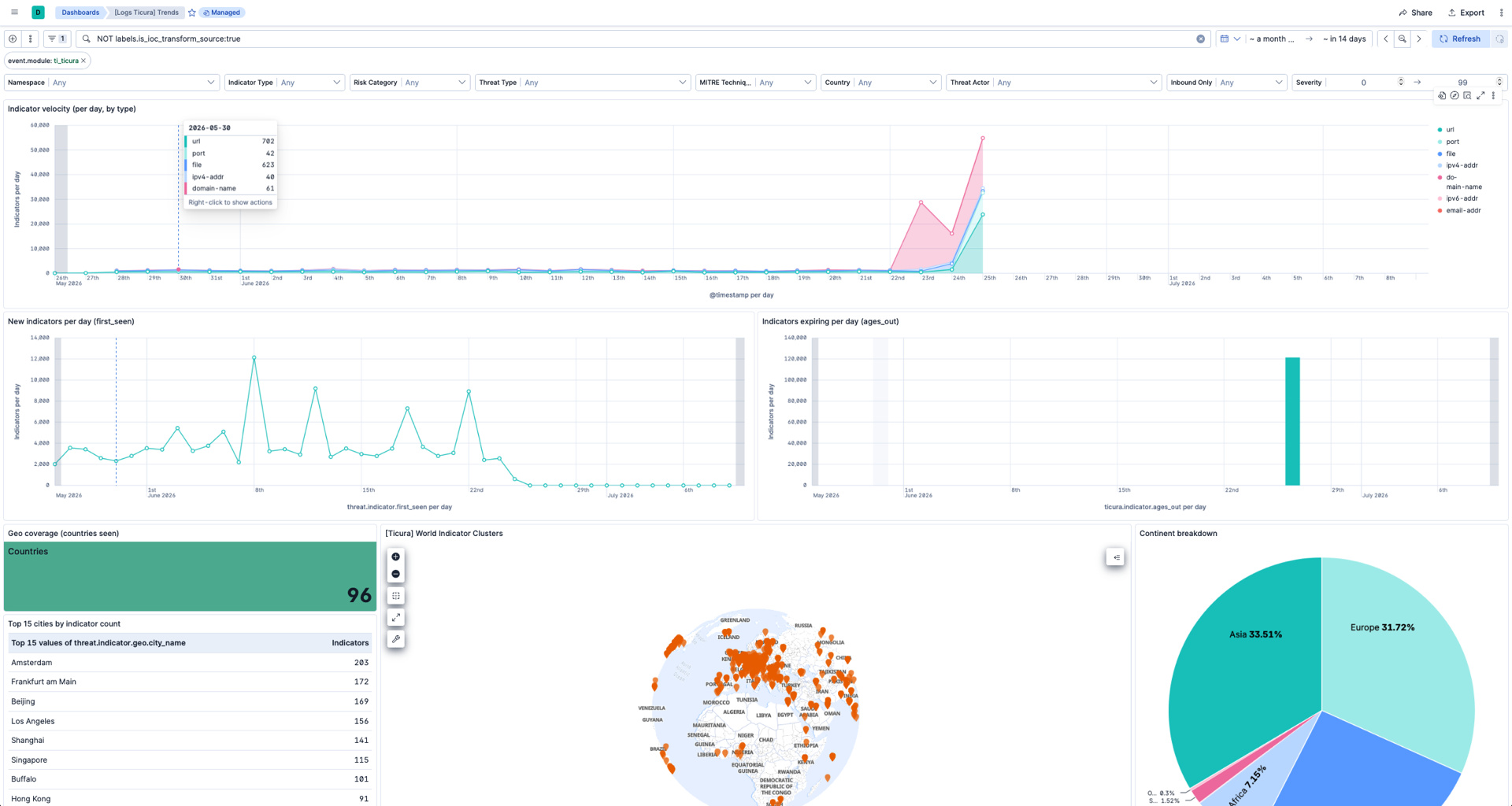Image resolution: width=1512 pixels, height=806 pixels.
Task: Click the Countries 96 metric tile
Action: (190, 576)
